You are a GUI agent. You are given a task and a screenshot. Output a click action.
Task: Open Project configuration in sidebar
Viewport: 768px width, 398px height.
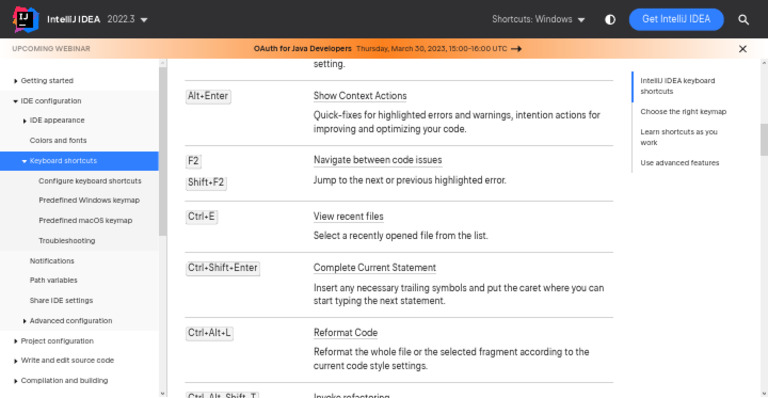pyautogui.click(x=57, y=341)
